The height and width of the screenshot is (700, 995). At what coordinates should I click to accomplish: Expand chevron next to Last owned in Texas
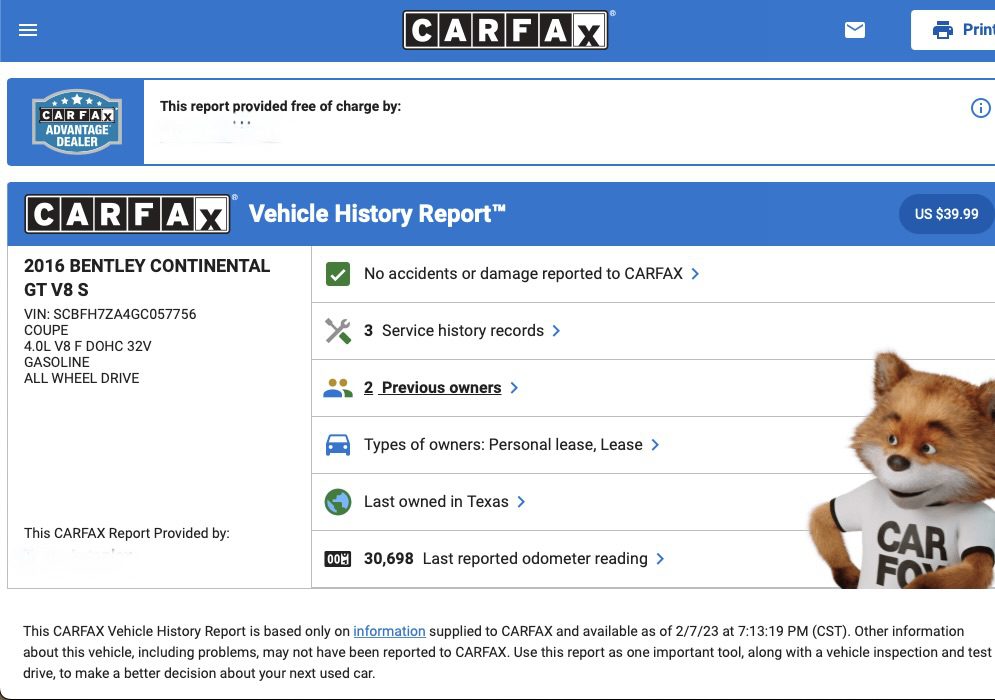pos(521,501)
